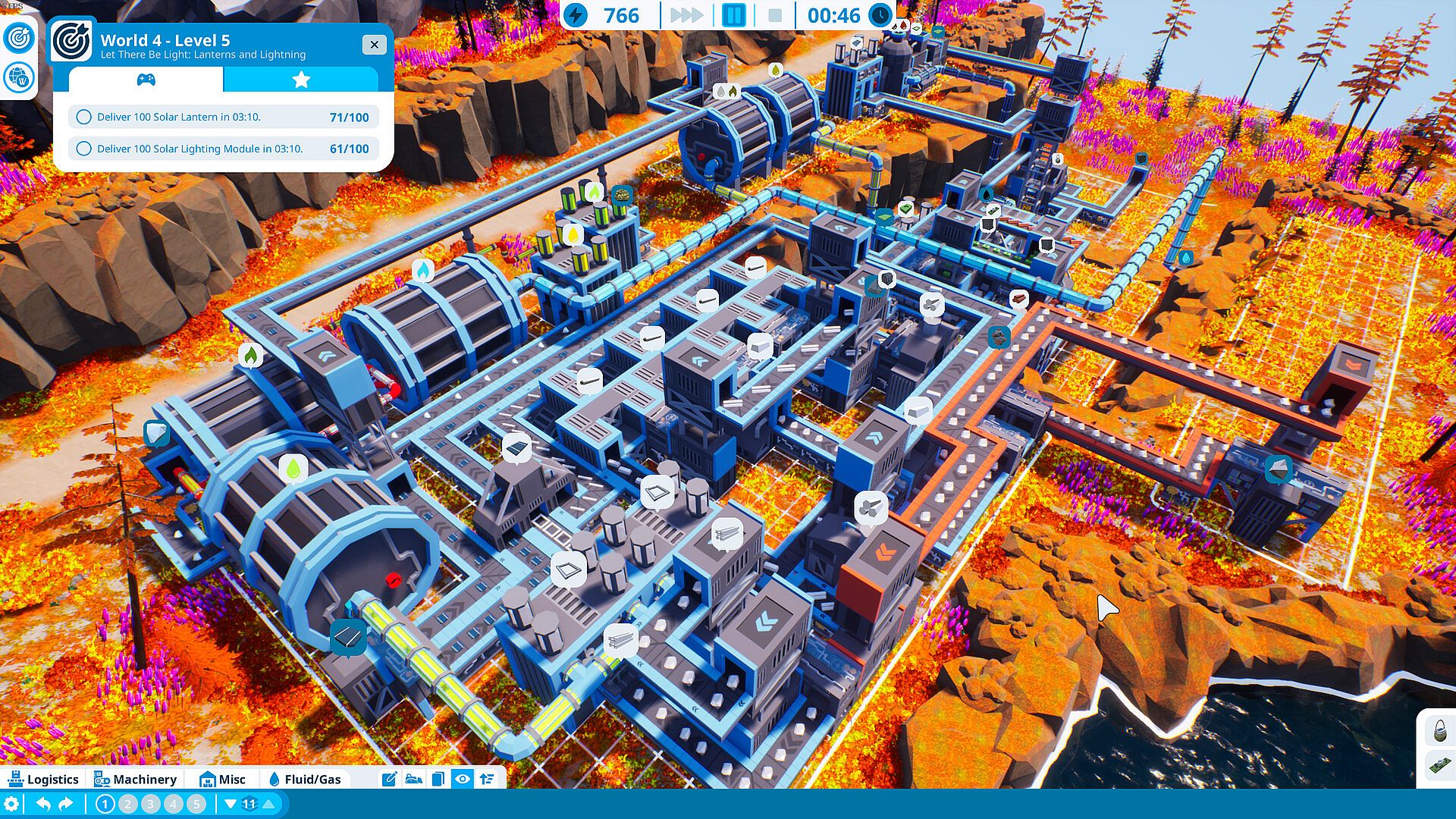The width and height of the screenshot is (1456, 819).
Task: Open the world globe icon
Action: click(x=18, y=77)
